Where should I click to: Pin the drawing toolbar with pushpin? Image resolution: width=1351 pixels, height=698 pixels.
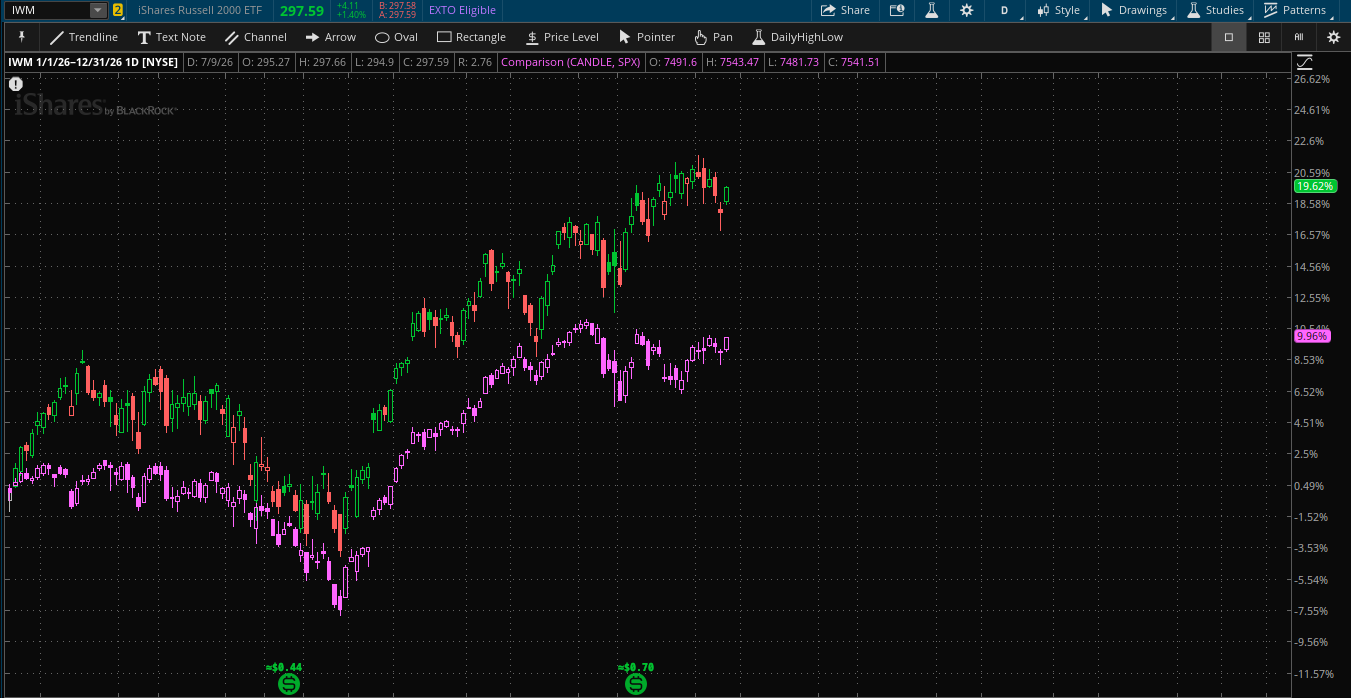tap(21, 37)
